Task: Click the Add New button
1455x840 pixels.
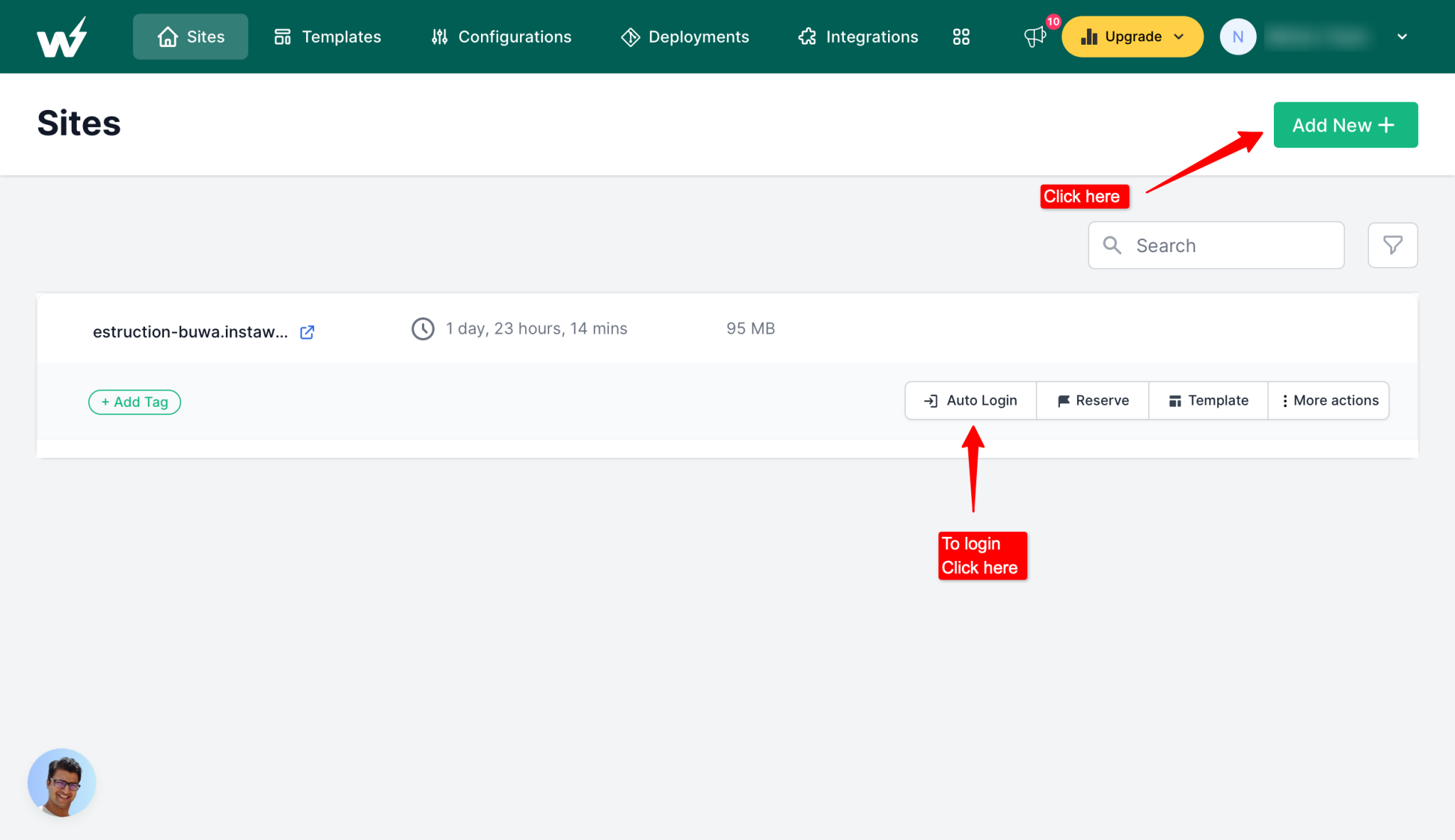Action: (1345, 125)
